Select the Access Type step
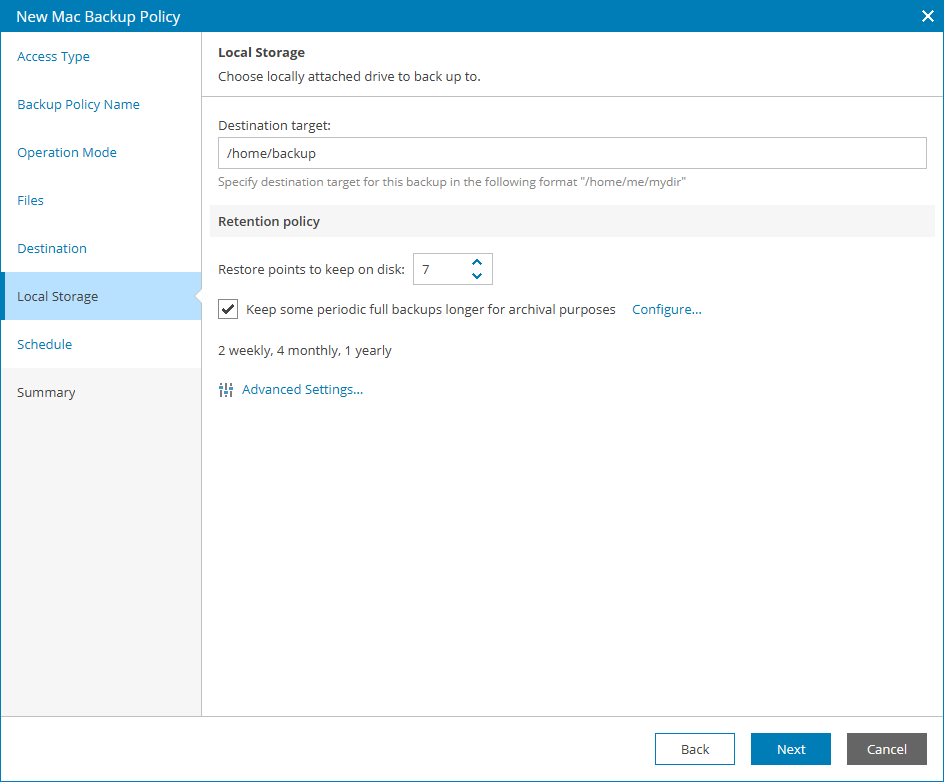Viewport: 944px width, 782px height. [x=53, y=56]
